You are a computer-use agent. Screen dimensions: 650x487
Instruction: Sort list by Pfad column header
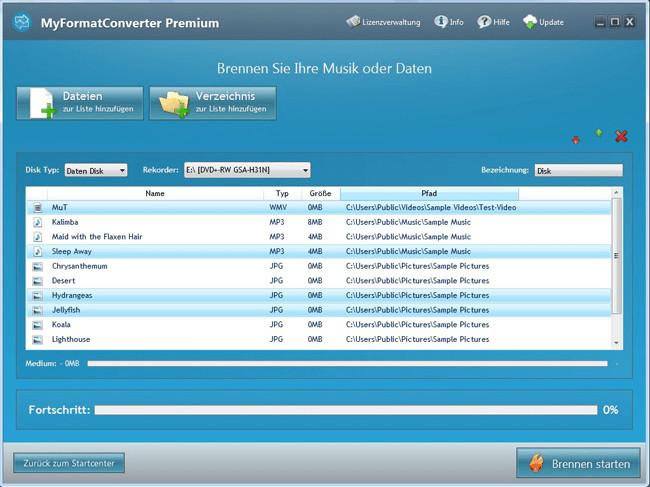[429, 193]
